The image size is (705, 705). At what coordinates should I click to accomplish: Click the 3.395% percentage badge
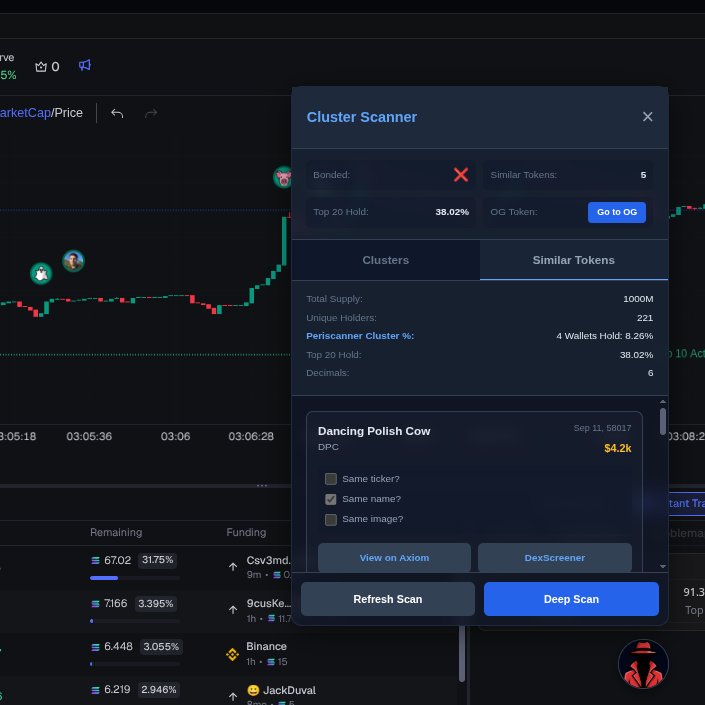(x=156, y=603)
